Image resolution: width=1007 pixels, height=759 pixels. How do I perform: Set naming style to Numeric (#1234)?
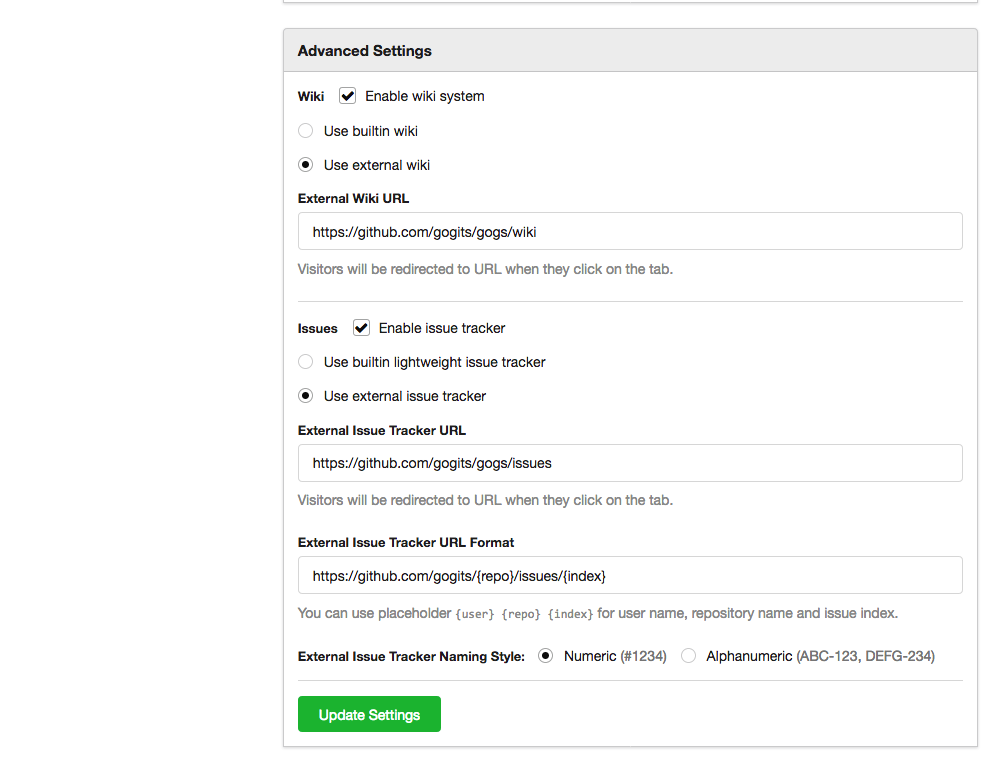click(x=546, y=657)
